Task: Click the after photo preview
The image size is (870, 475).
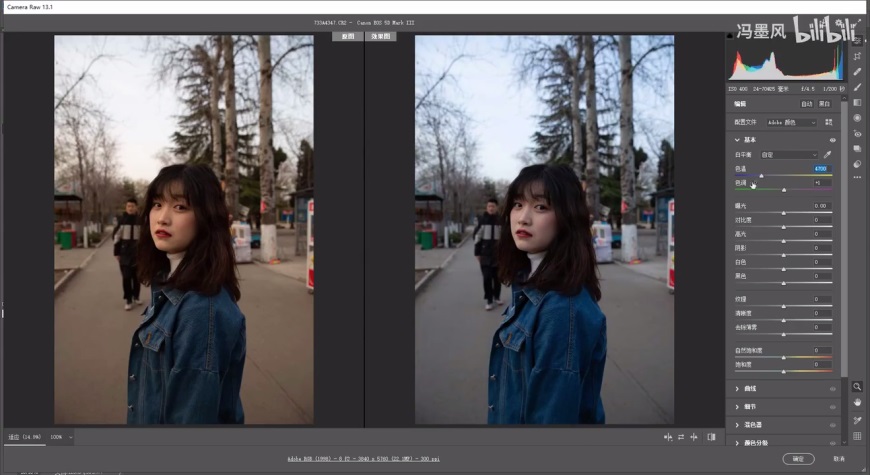Action: 544,230
